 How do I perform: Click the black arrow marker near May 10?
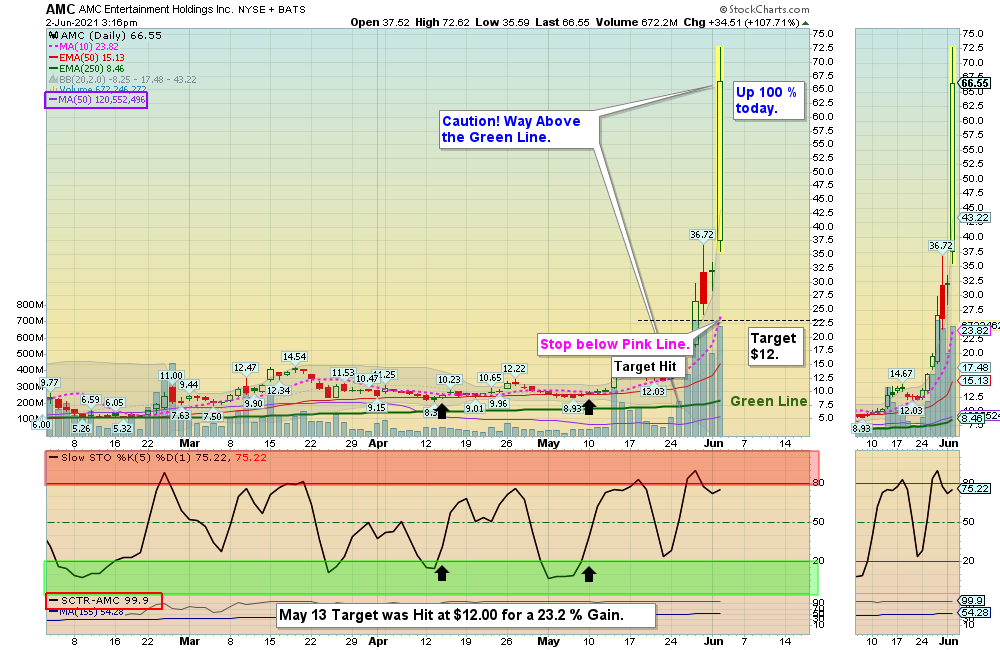pos(591,406)
